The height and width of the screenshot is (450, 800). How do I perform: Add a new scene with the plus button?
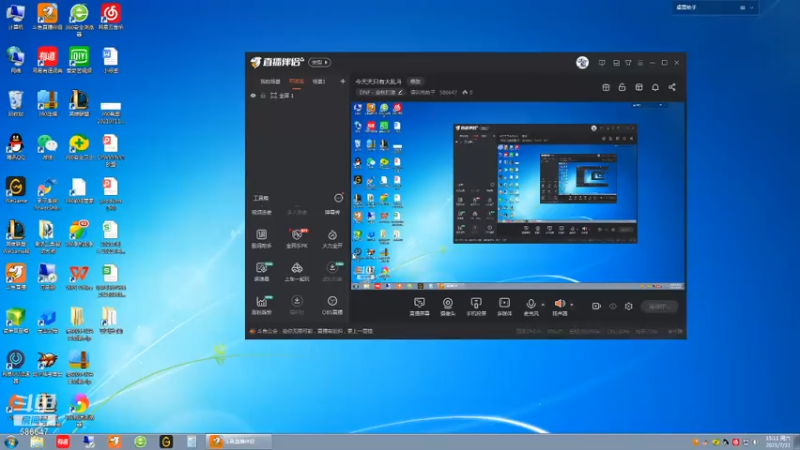point(343,81)
